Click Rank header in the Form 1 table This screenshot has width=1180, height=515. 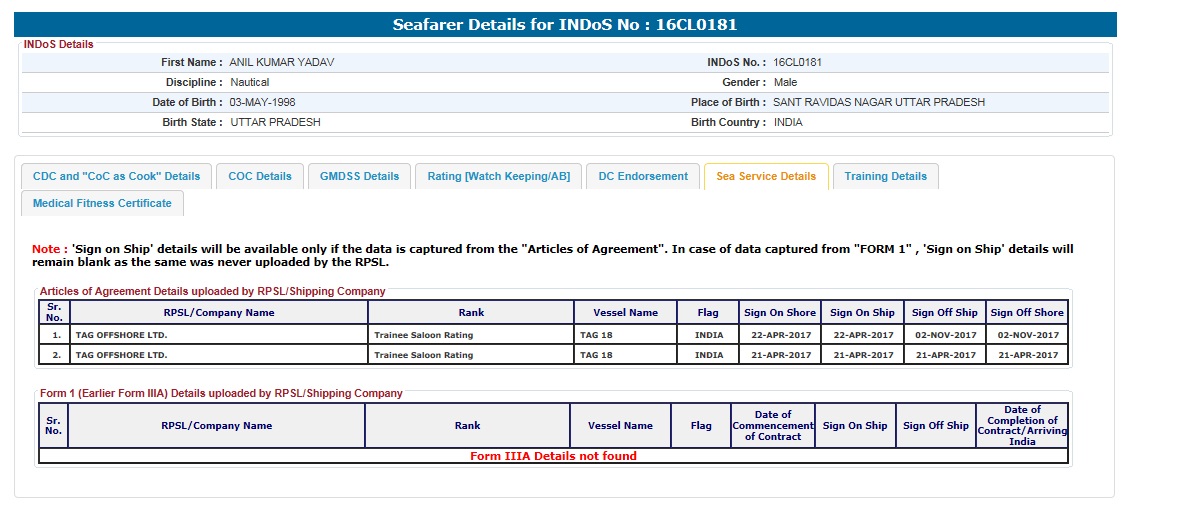pyautogui.click(x=467, y=425)
